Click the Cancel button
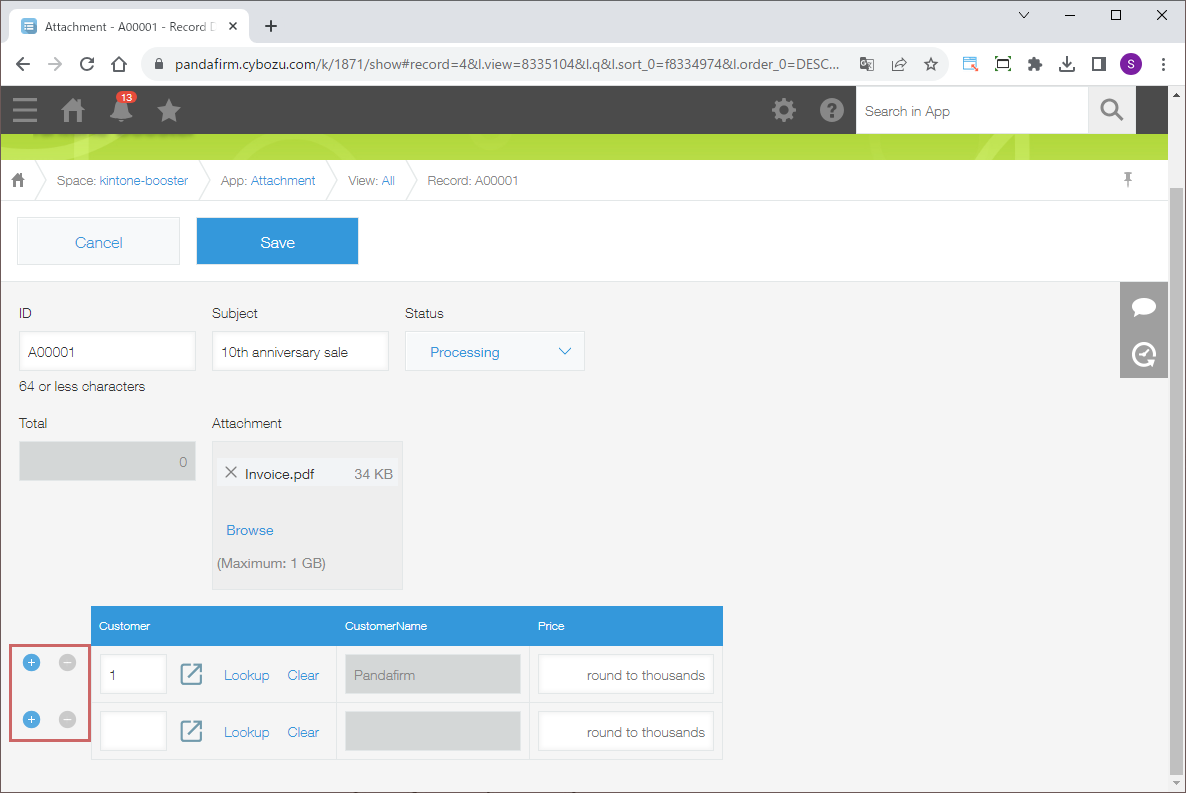Viewport: 1186px width, 793px height. (x=98, y=242)
